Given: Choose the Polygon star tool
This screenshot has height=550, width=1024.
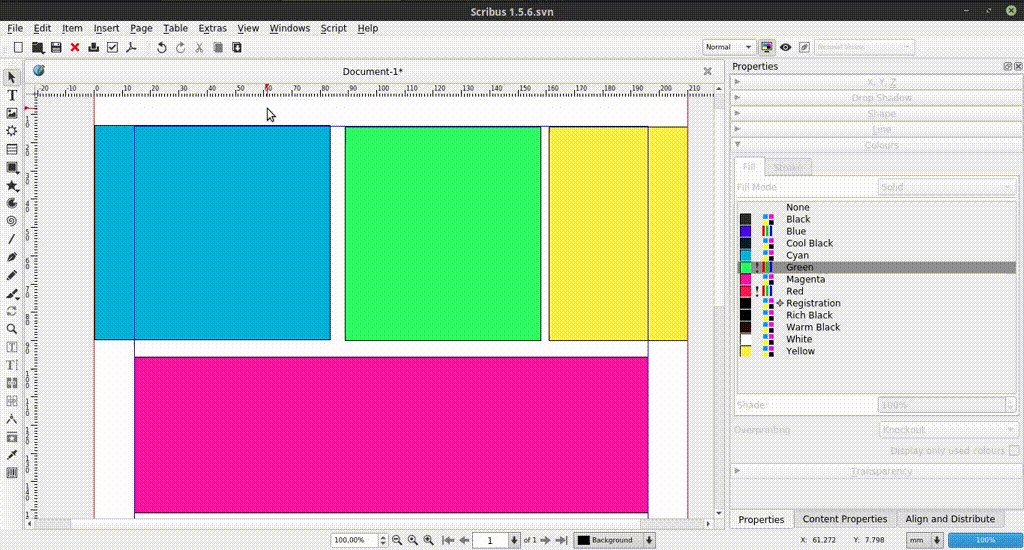Looking at the screenshot, I should point(12,185).
